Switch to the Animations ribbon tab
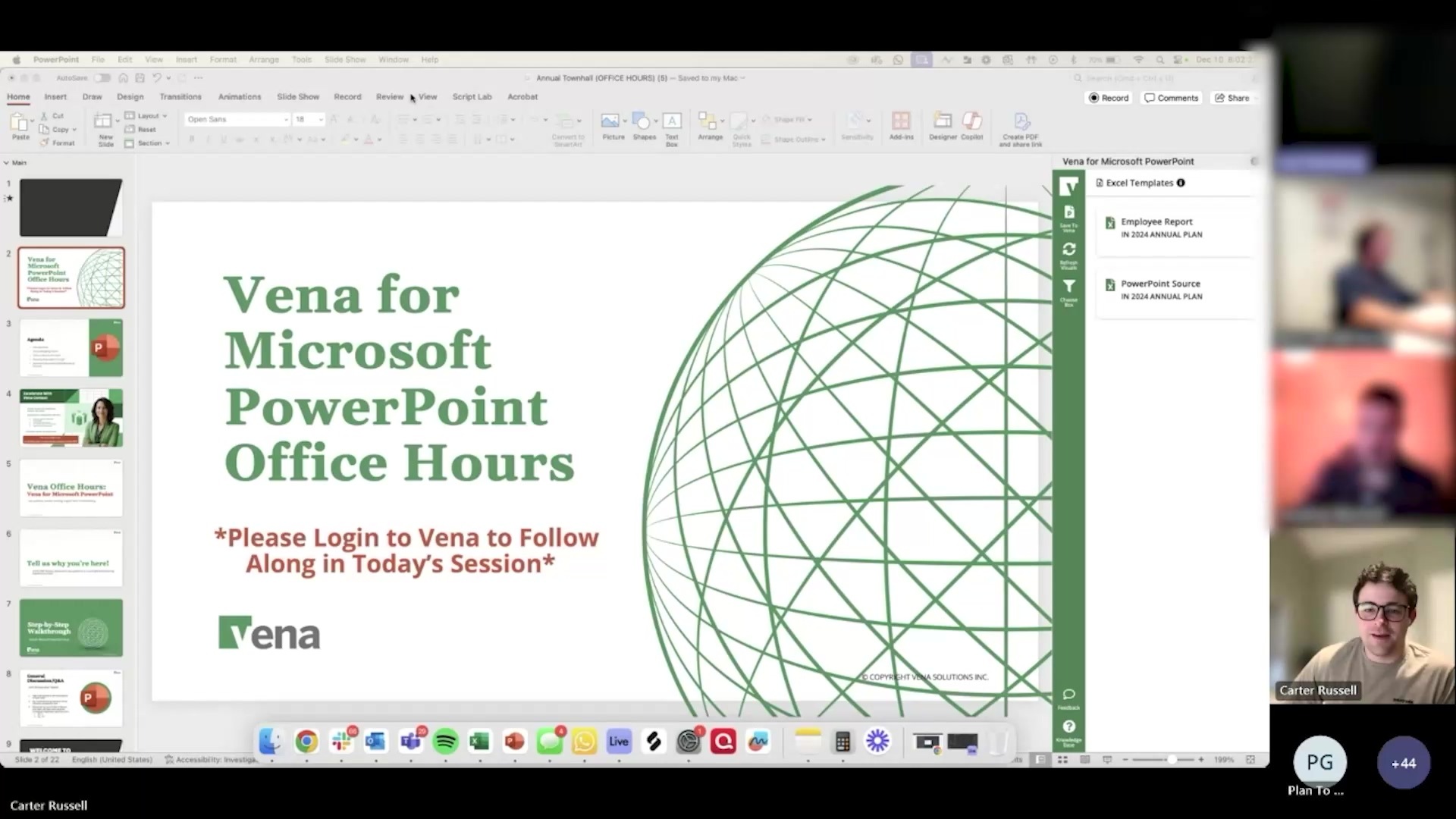 [x=239, y=96]
